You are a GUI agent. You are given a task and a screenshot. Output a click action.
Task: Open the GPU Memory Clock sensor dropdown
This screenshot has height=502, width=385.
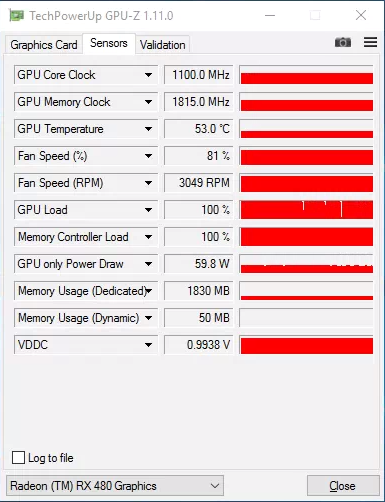pos(148,102)
